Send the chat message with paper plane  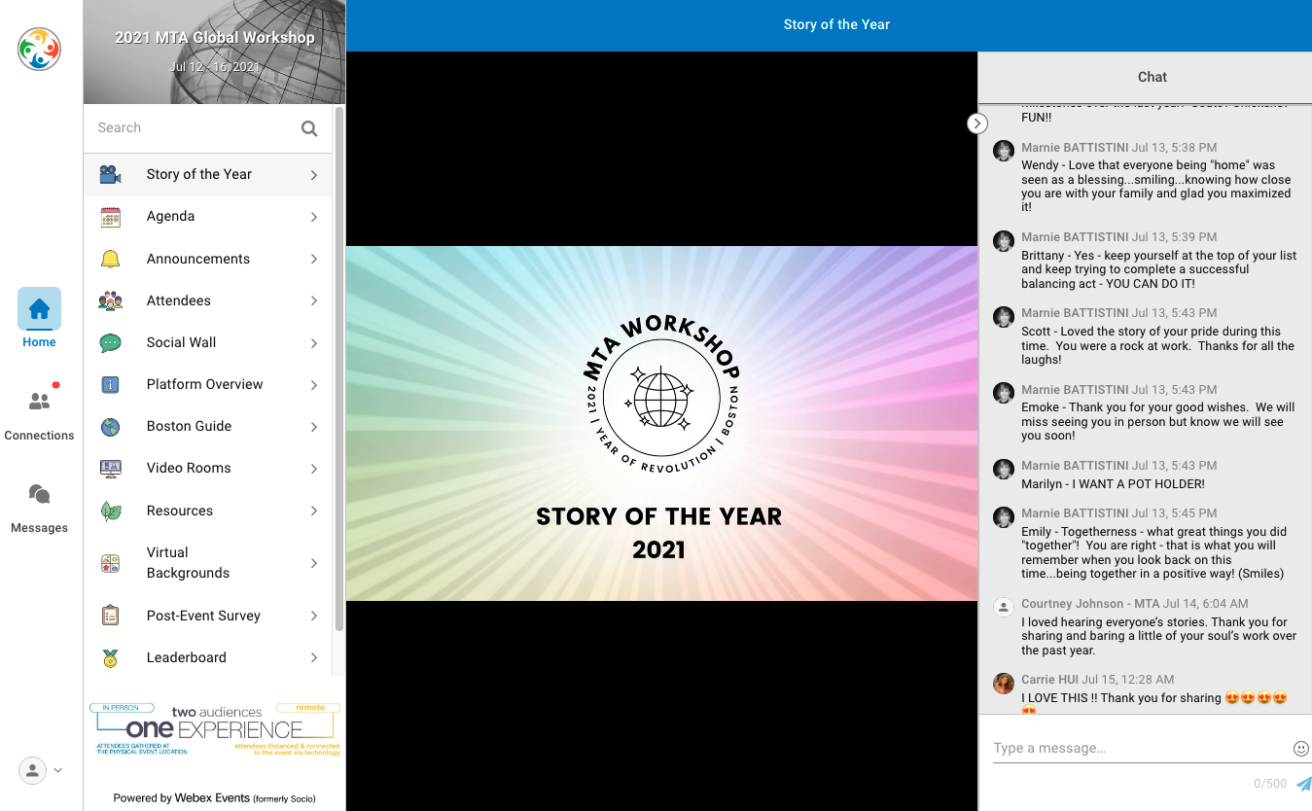1303,784
